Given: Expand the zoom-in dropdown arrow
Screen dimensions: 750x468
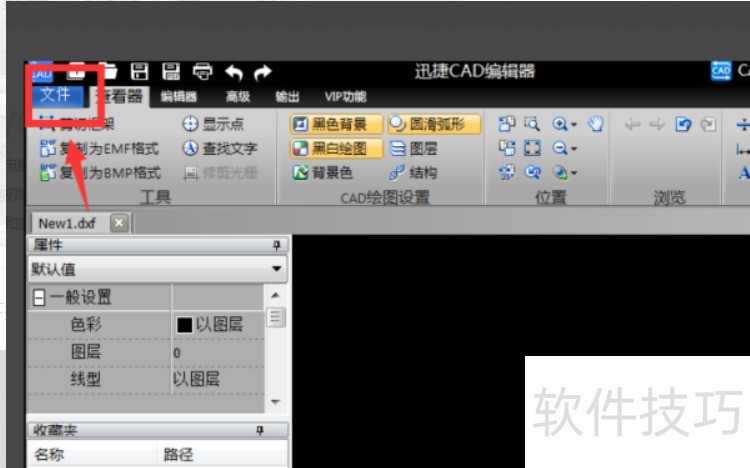Looking at the screenshot, I should [x=574, y=124].
